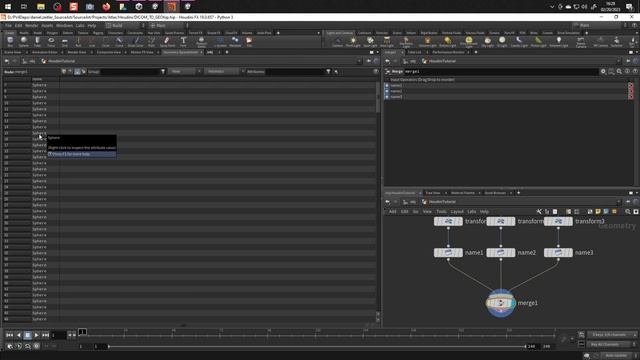Expand the network editor path dropdown arrow
The width and height of the screenshot is (640, 360).
tap(618, 202)
